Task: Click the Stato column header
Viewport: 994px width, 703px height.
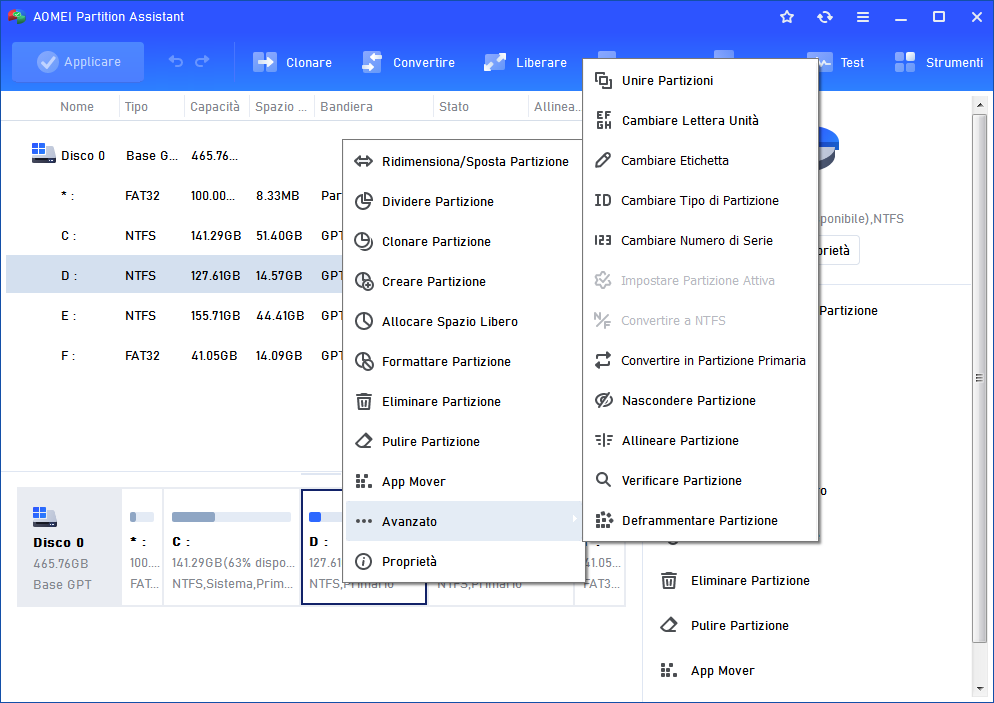Action: click(454, 106)
